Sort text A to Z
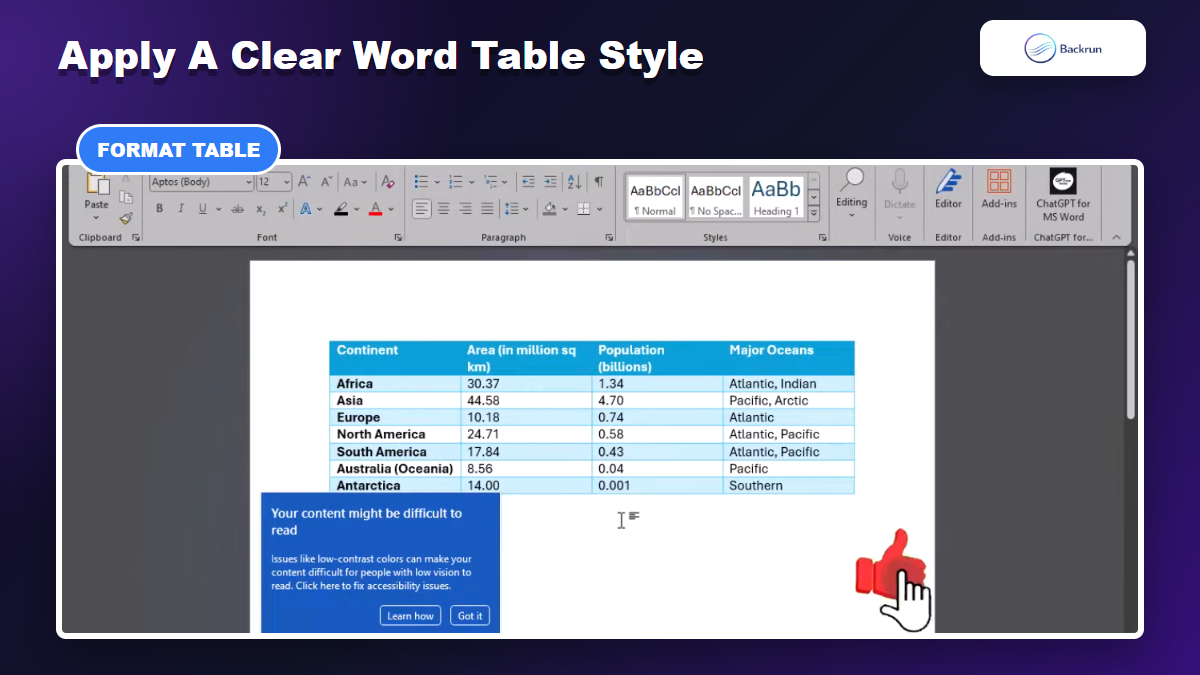The width and height of the screenshot is (1200, 675). 574,182
